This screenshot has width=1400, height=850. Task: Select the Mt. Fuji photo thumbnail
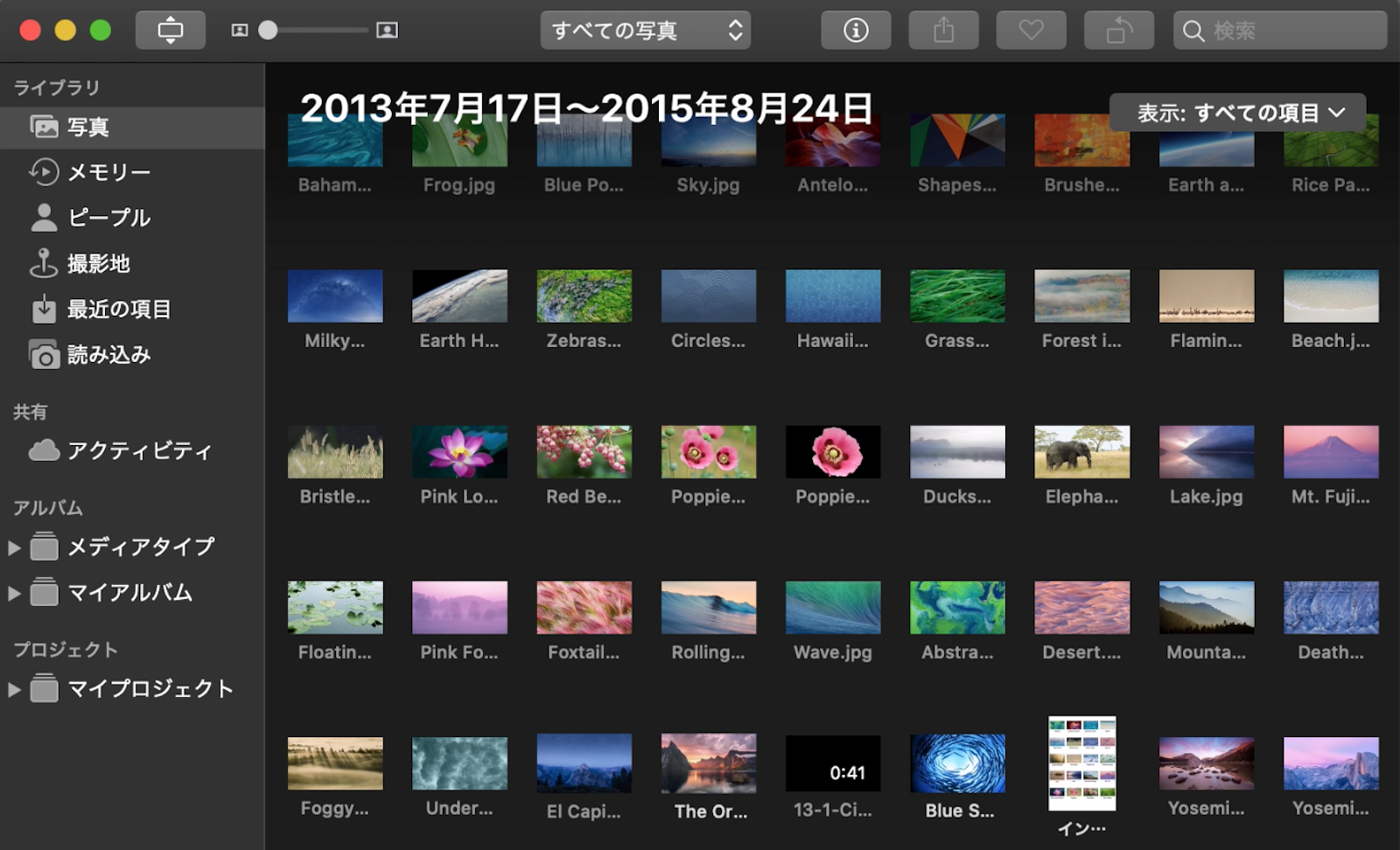tap(1331, 451)
